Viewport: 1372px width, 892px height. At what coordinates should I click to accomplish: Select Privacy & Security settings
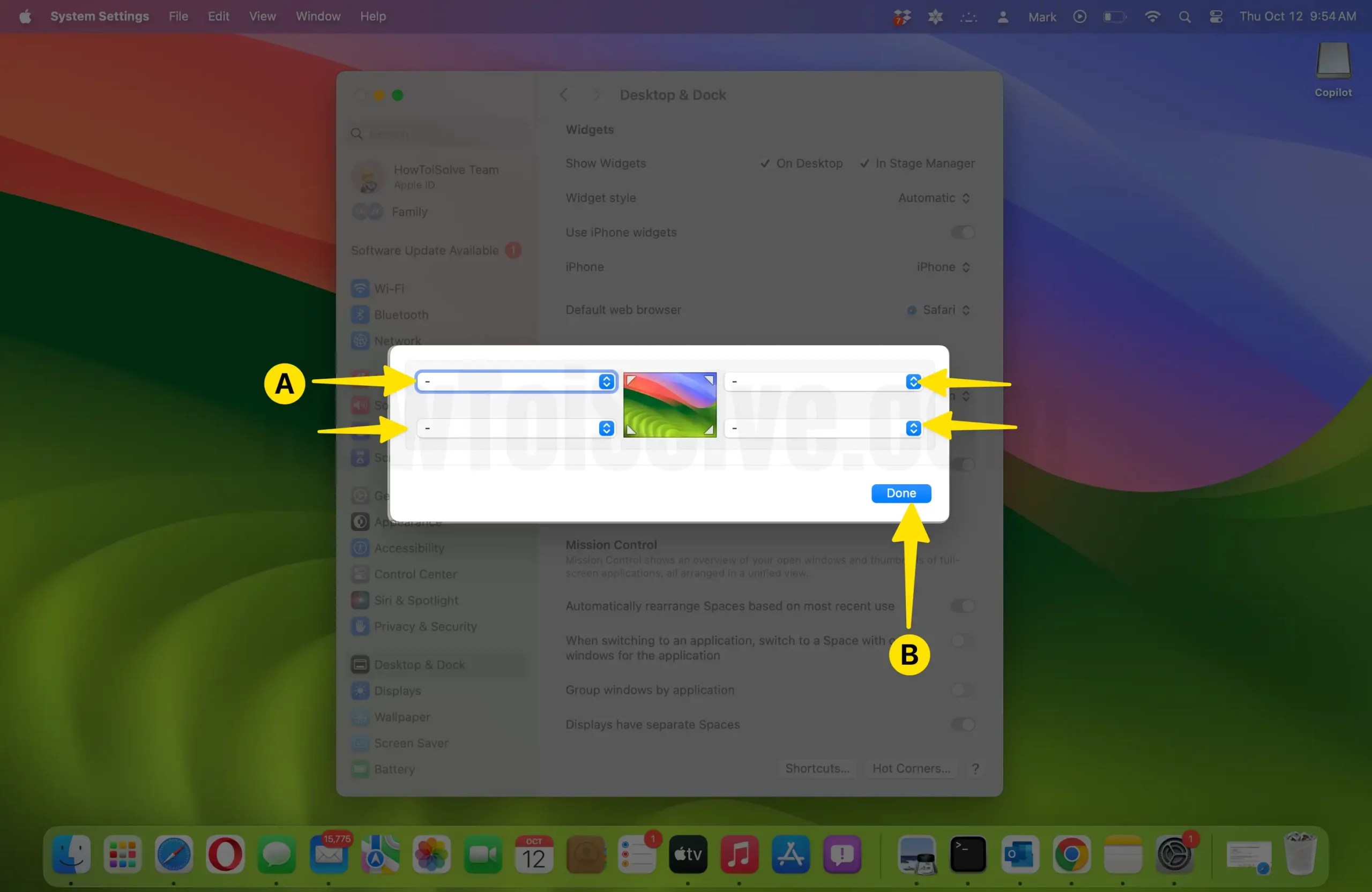[x=425, y=626]
